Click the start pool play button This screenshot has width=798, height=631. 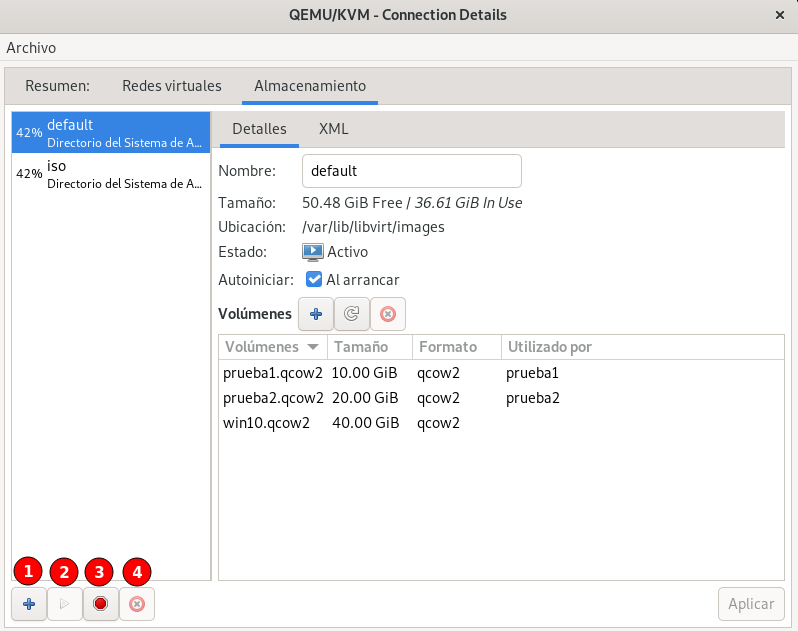click(65, 604)
